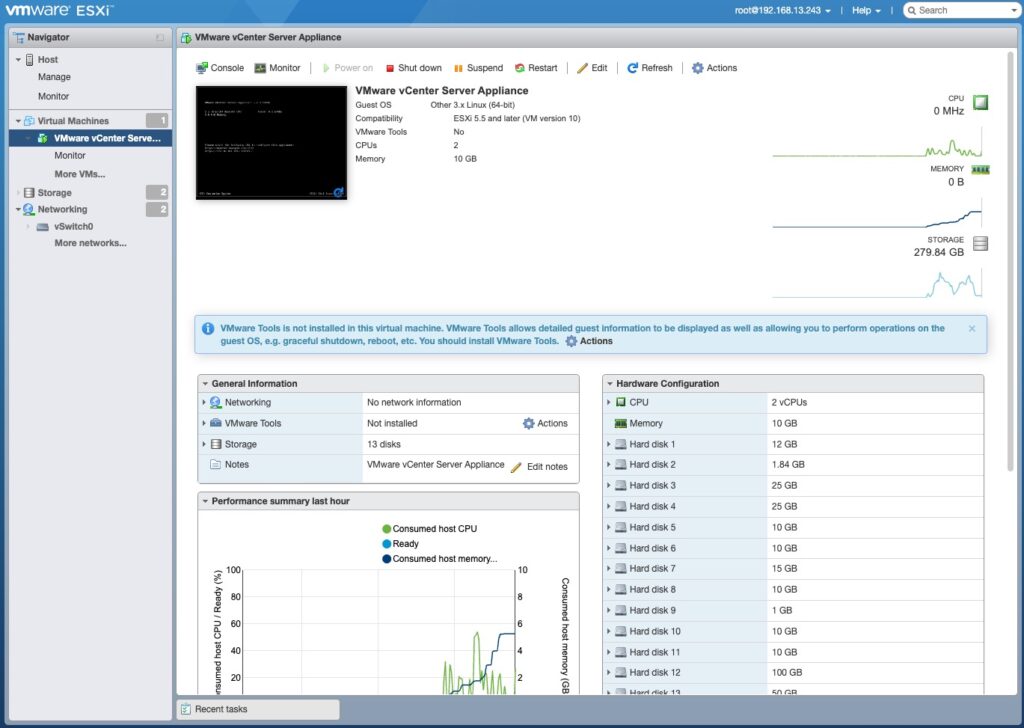Expand the Networking row in General Information

204,402
